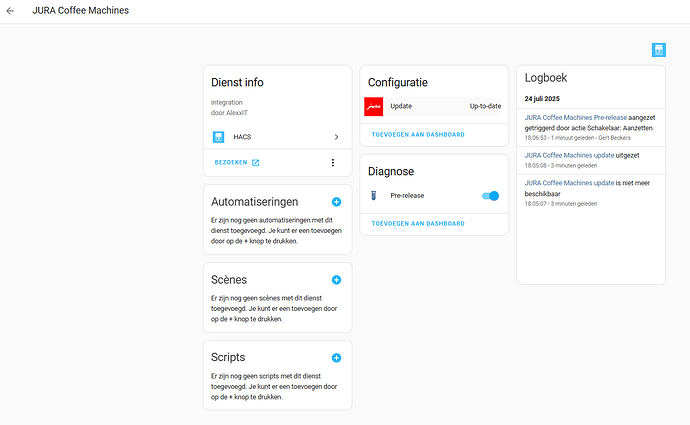690x425 pixels.
Task: Disable the Pre-release toggle switch
Action: click(x=490, y=196)
